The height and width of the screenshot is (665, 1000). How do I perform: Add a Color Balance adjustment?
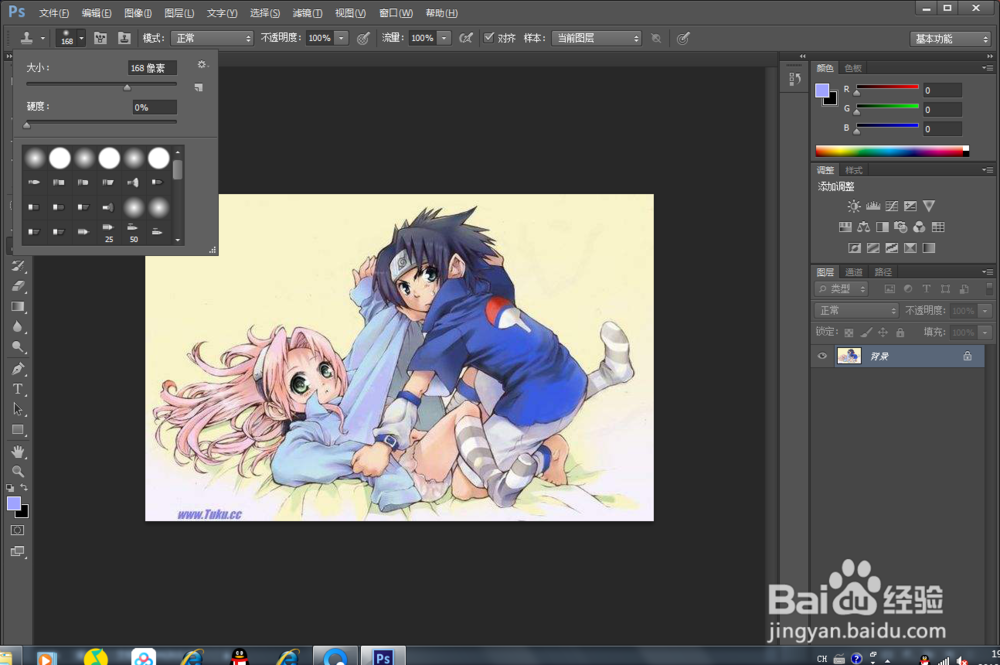tap(864, 227)
